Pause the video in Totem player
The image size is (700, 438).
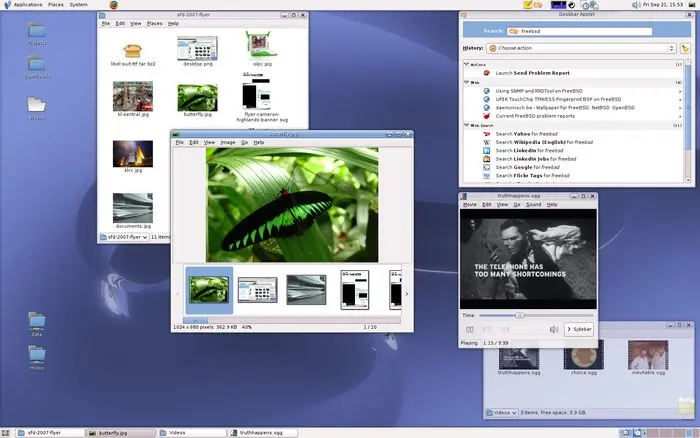tap(470, 329)
